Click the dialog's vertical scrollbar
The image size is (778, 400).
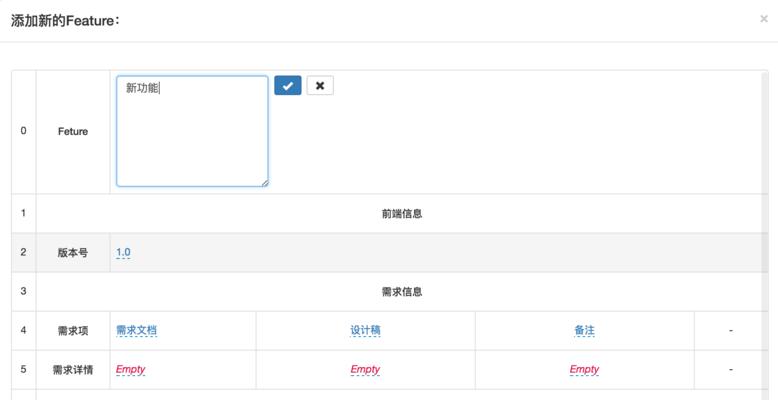[x=766, y=233]
